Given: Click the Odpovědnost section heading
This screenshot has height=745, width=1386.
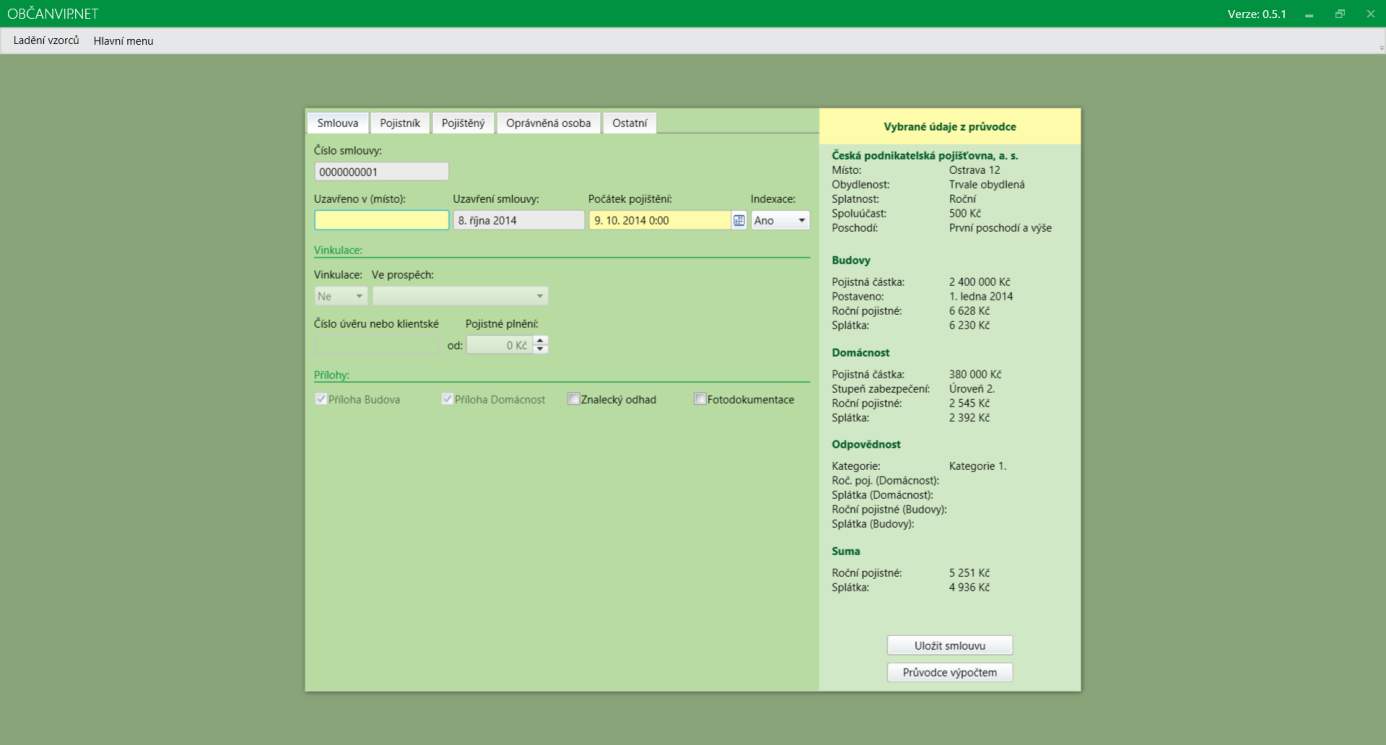Looking at the screenshot, I should (866, 444).
